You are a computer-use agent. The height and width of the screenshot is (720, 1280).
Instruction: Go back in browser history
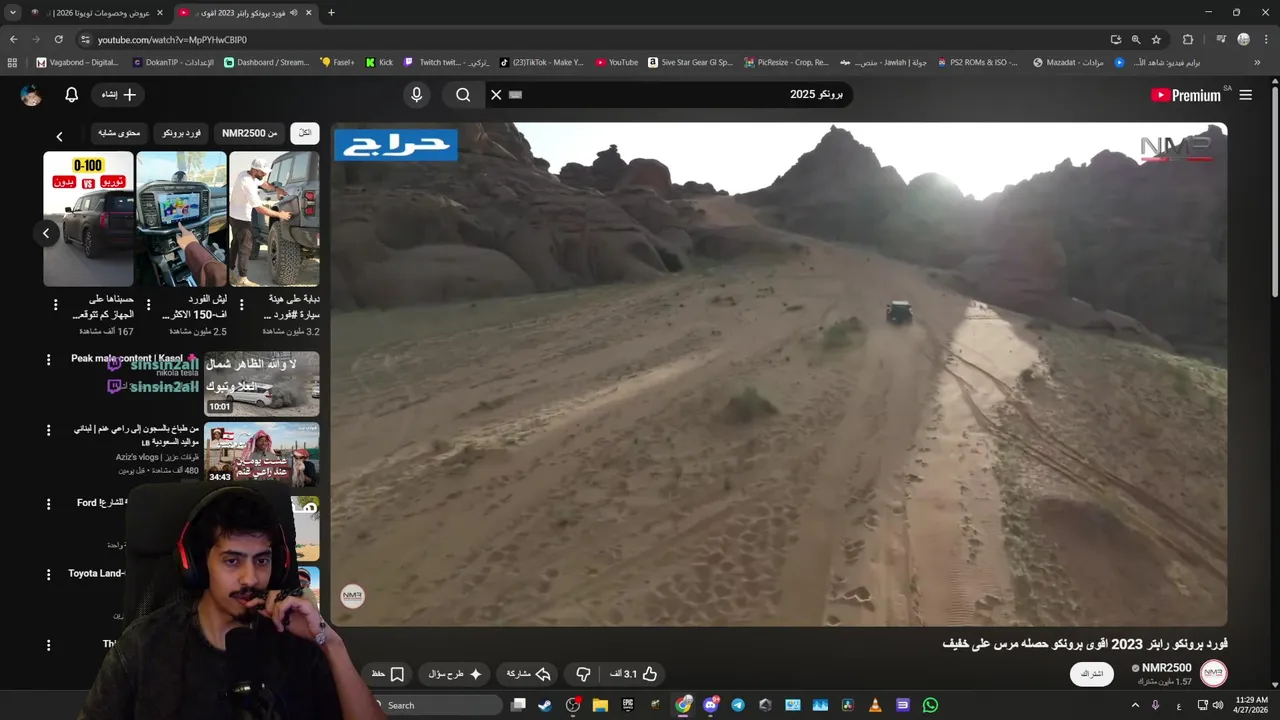(13, 39)
